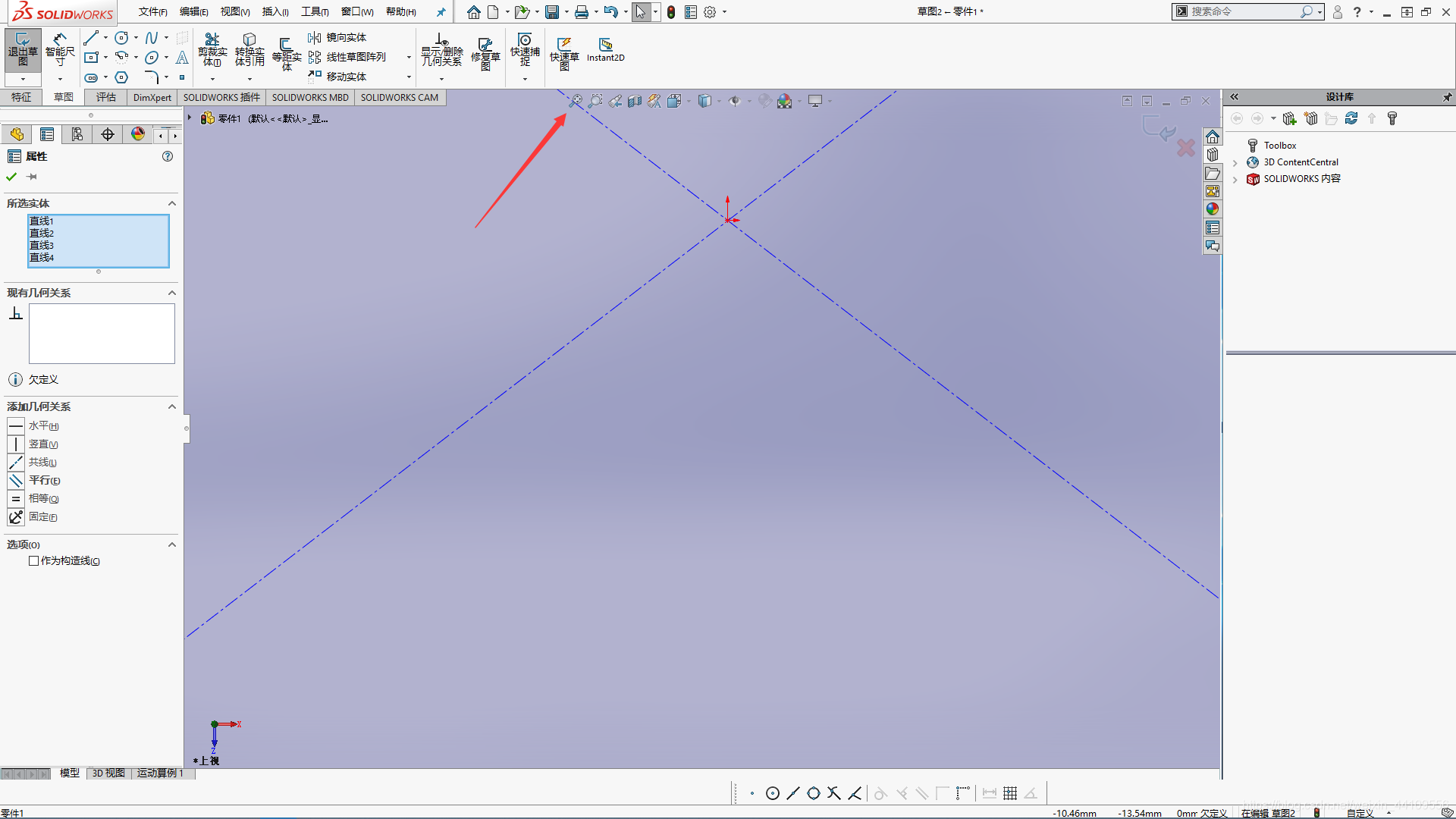1456x819 pixels.
Task: Click Mirror Entities icon
Action: point(315,38)
